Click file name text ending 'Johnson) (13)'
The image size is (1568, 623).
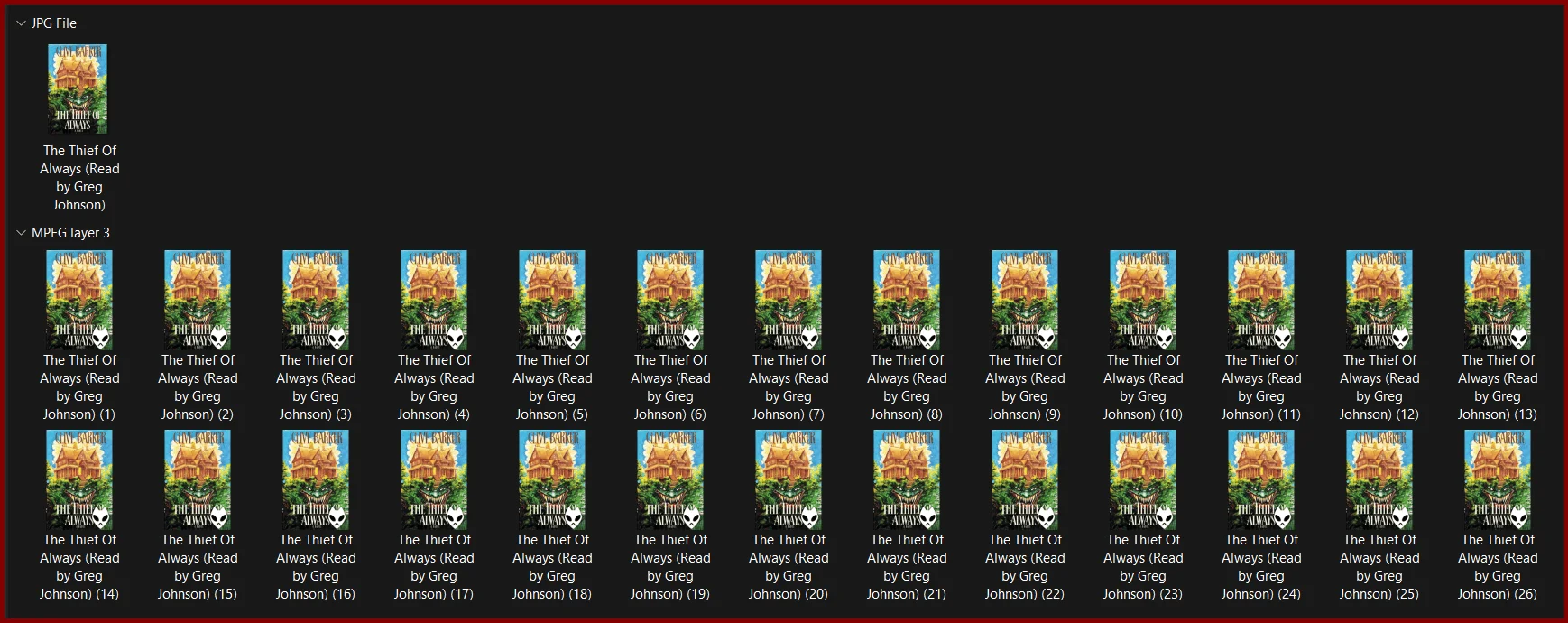(1498, 387)
